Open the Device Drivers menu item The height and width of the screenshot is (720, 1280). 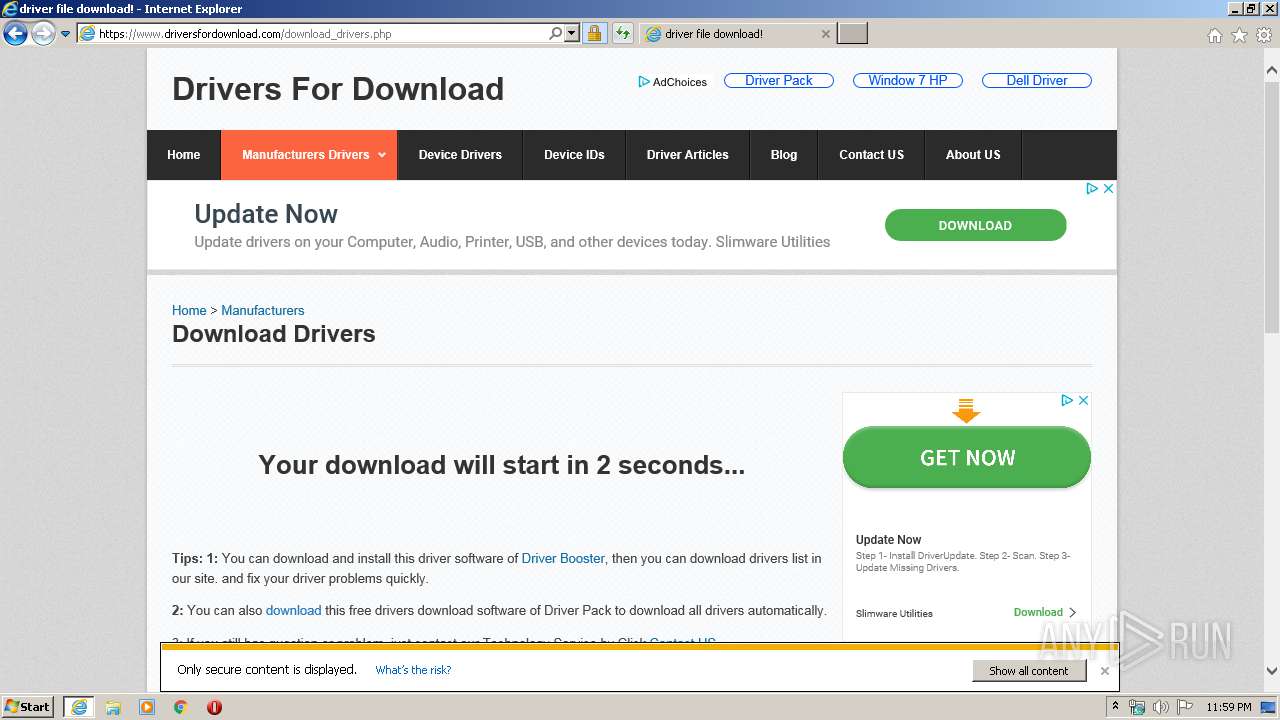460,155
